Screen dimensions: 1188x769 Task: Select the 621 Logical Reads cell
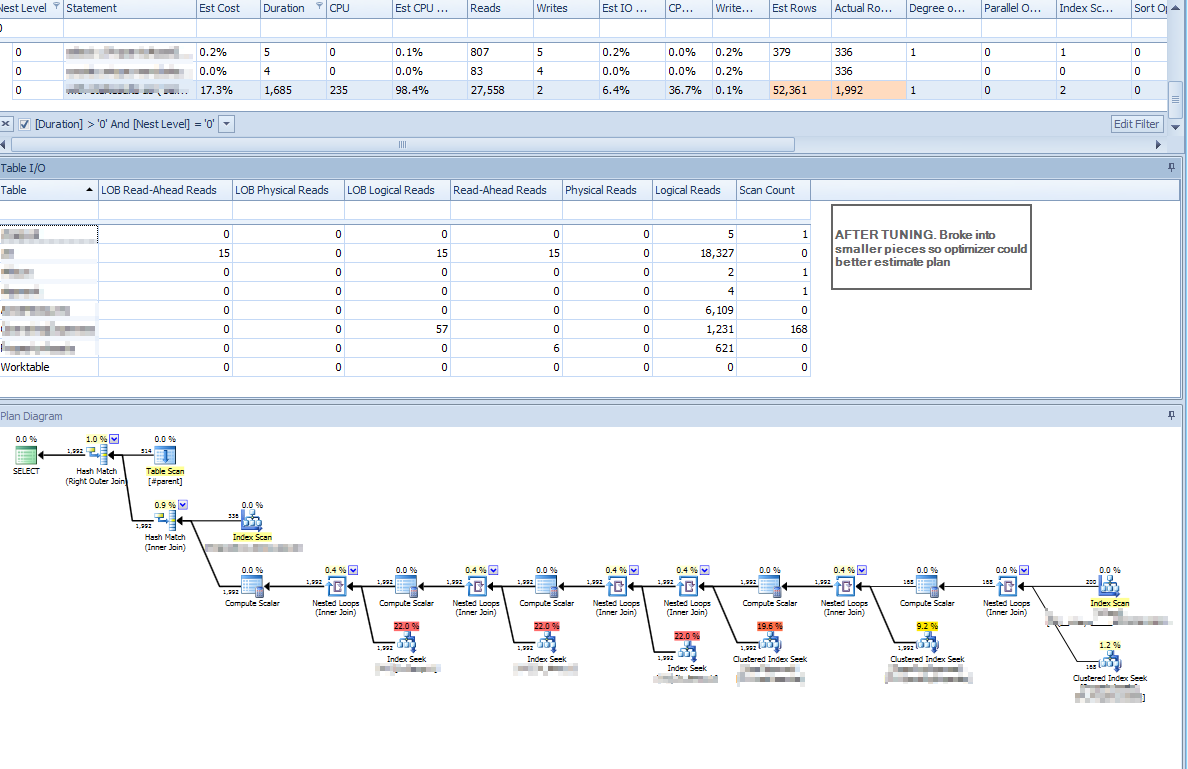[694, 348]
